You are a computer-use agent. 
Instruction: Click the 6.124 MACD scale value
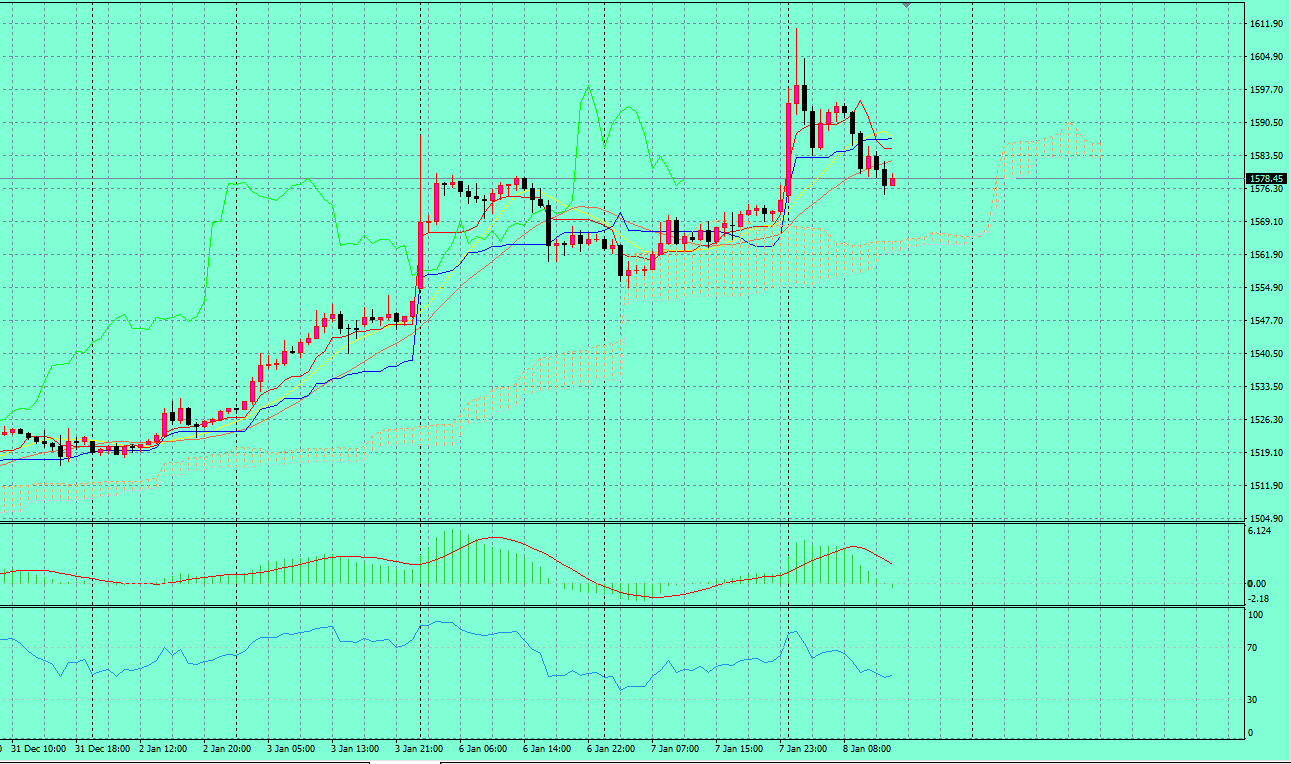(1258, 531)
